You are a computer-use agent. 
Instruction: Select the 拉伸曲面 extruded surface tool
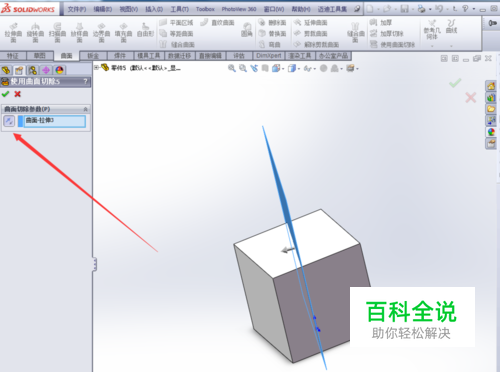click(13, 32)
